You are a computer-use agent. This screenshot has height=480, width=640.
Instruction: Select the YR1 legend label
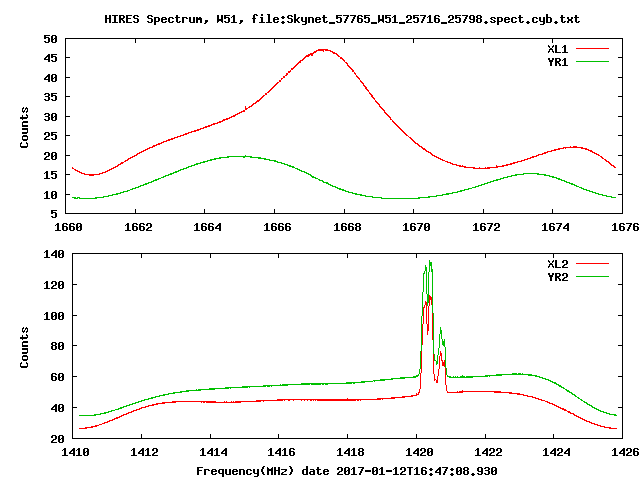(558, 62)
